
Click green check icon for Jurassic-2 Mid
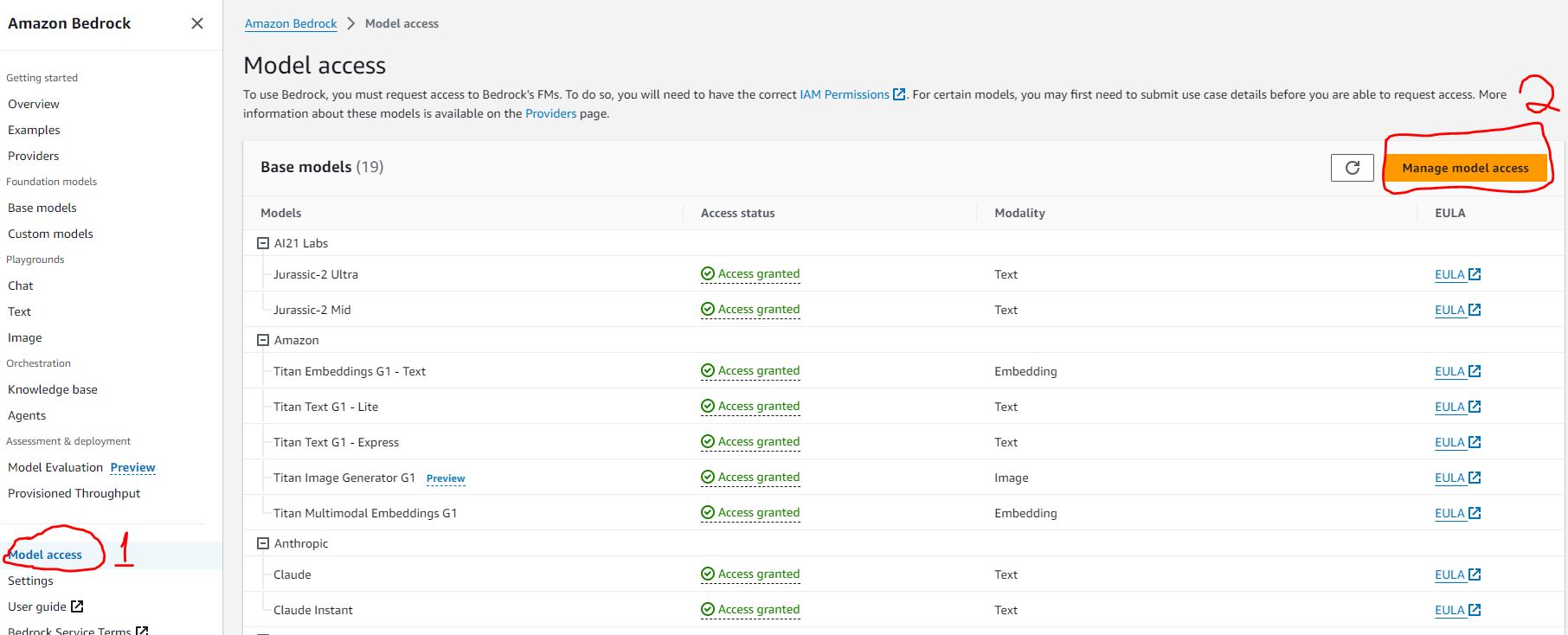pyautogui.click(x=708, y=310)
